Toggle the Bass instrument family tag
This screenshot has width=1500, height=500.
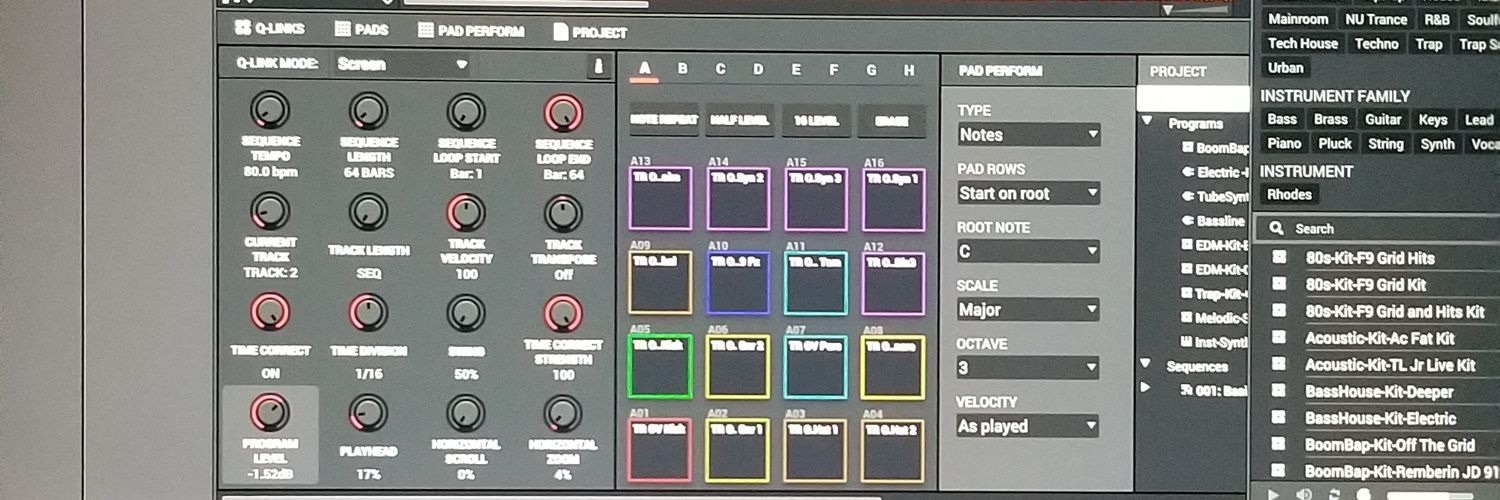click(1282, 120)
